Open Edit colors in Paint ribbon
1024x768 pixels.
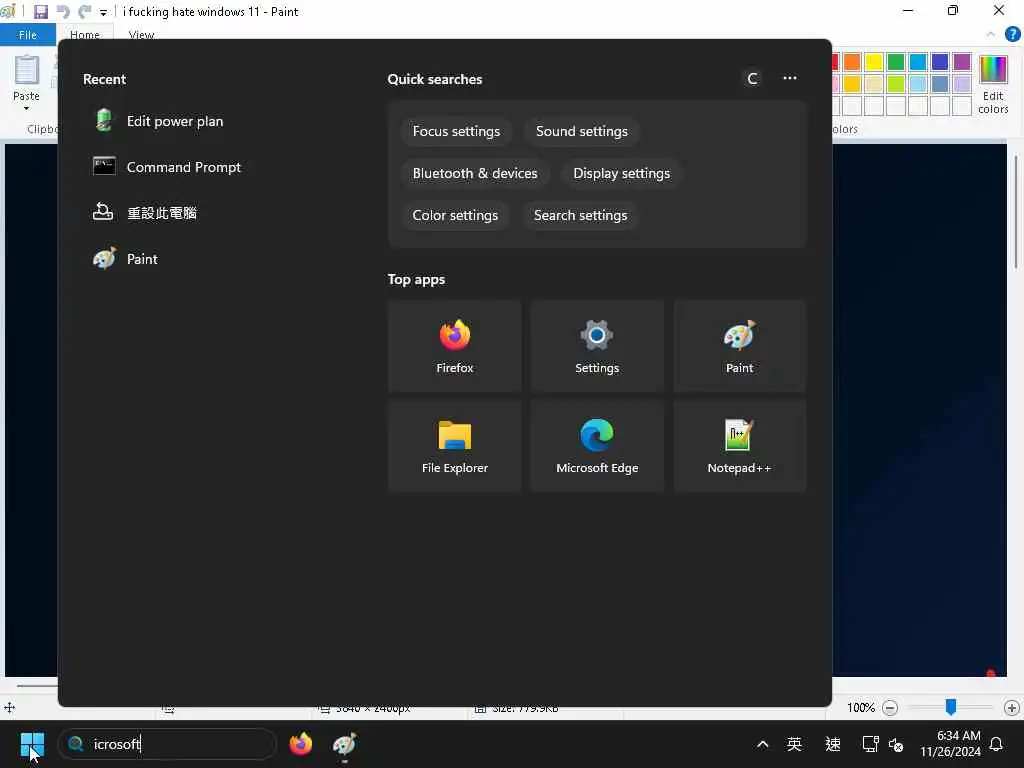993,84
